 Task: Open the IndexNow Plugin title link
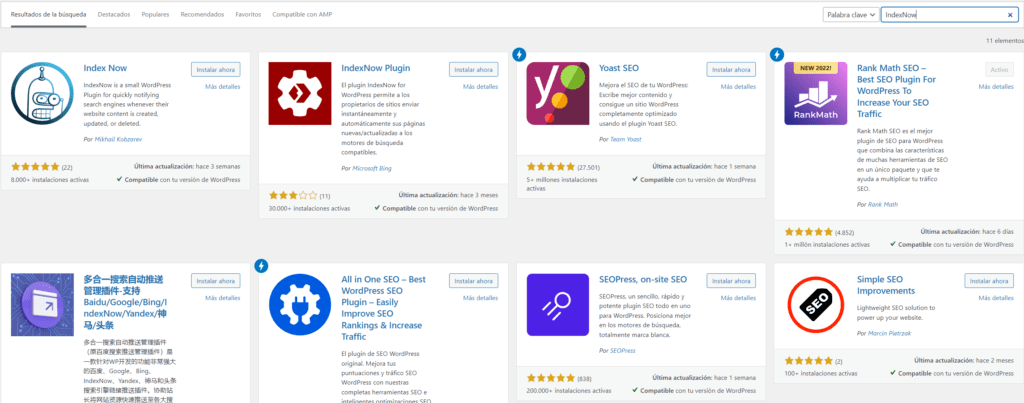[x=376, y=68]
